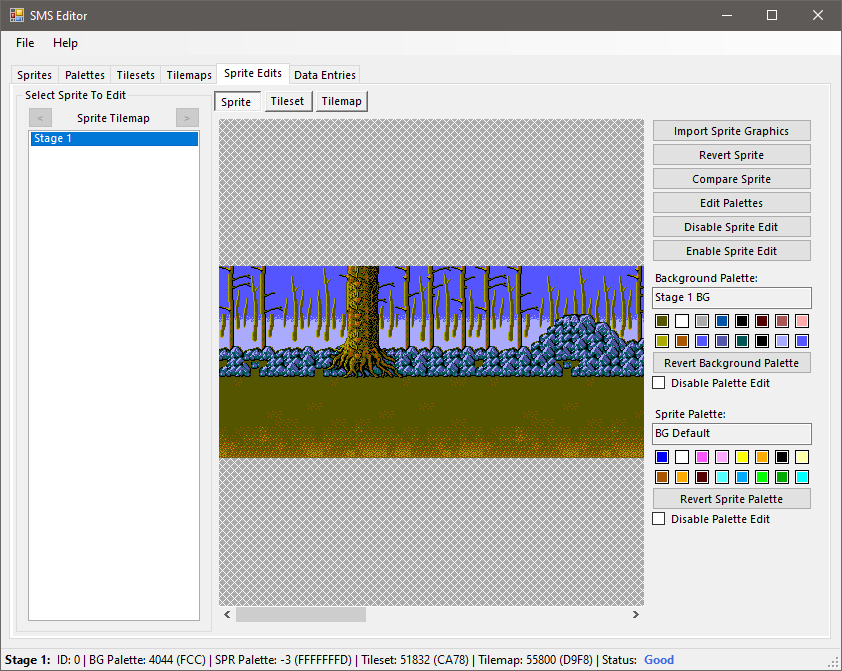This screenshot has height=671, width=842.
Task: Pick the pink swatch in background palette
Action: point(802,321)
